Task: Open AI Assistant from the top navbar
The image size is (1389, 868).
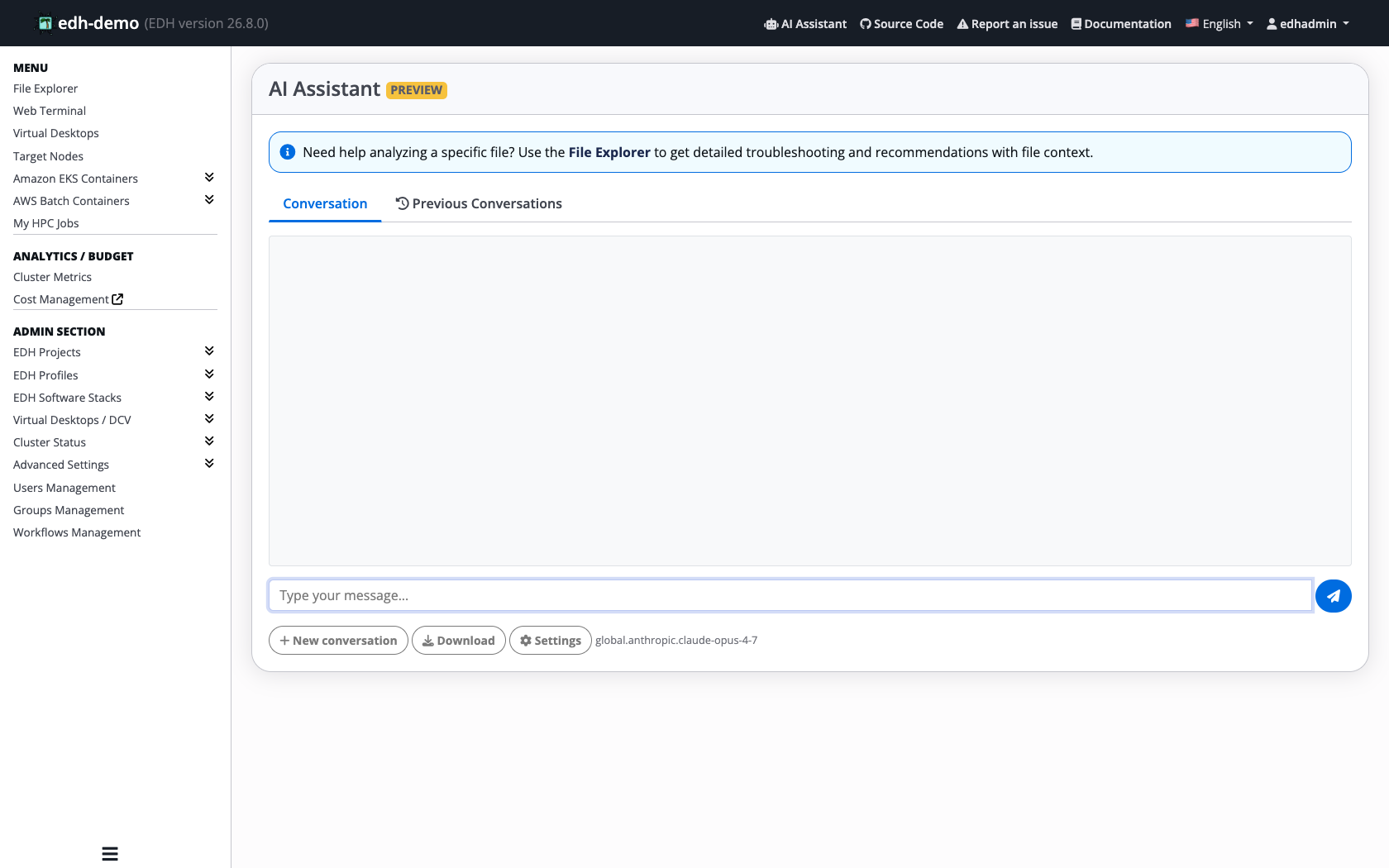Action: tap(805, 24)
